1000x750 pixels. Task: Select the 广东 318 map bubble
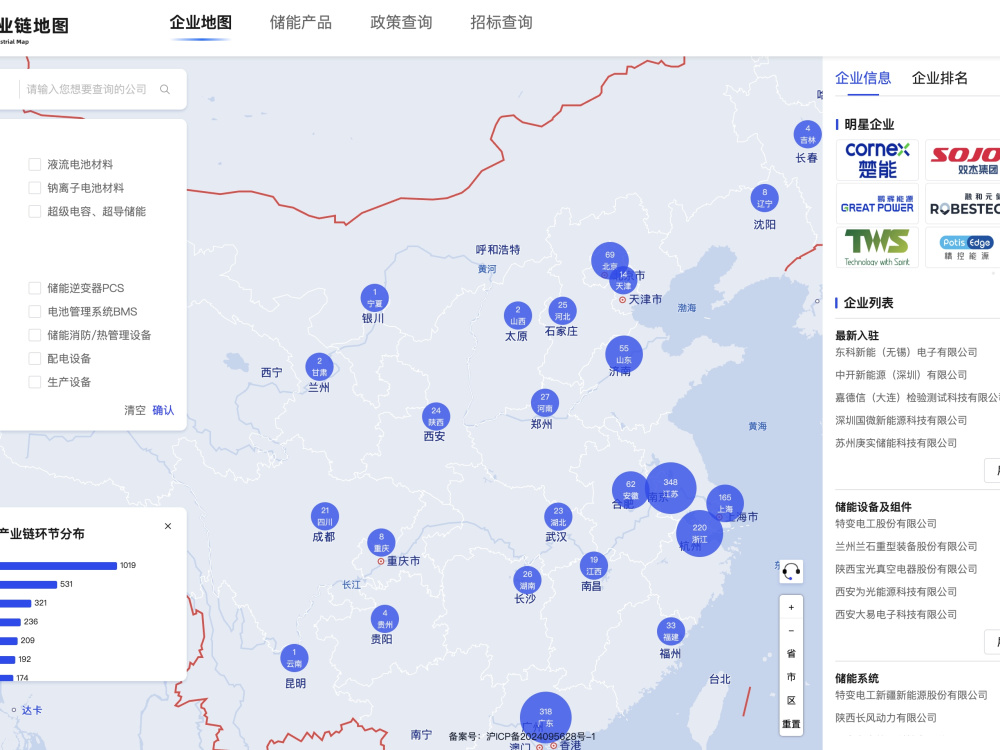(545, 717)
